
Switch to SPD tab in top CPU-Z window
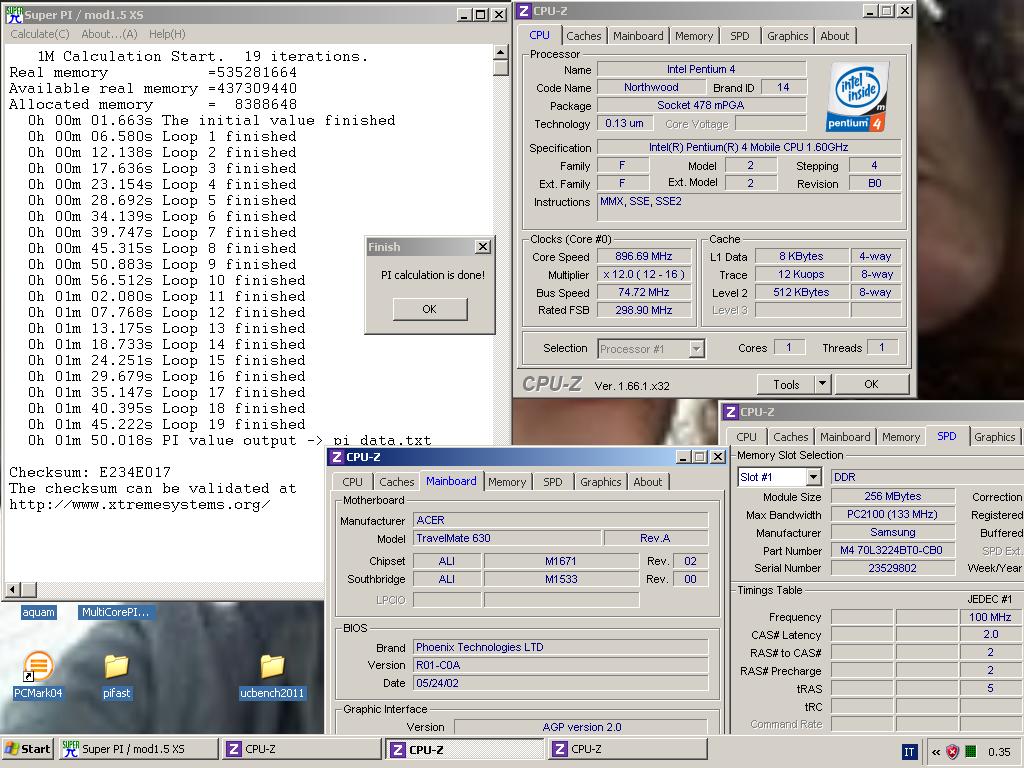point(739,36)
